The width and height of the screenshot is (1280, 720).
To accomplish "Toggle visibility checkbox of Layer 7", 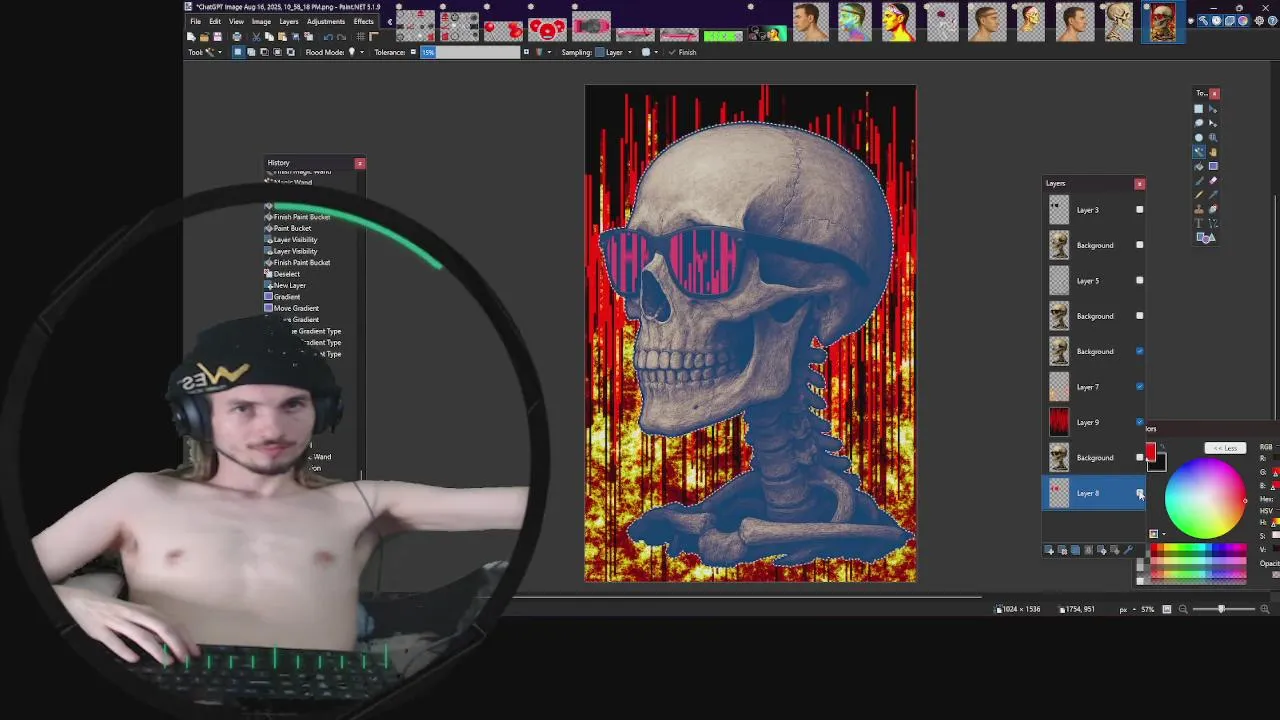I will pos(1140,387).
